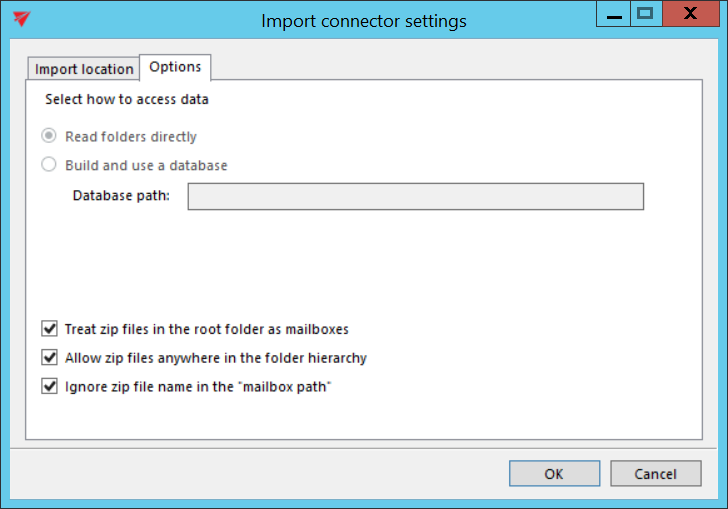Choose Build and use a database option
728x509 pixels.
[x=49, y=165]
